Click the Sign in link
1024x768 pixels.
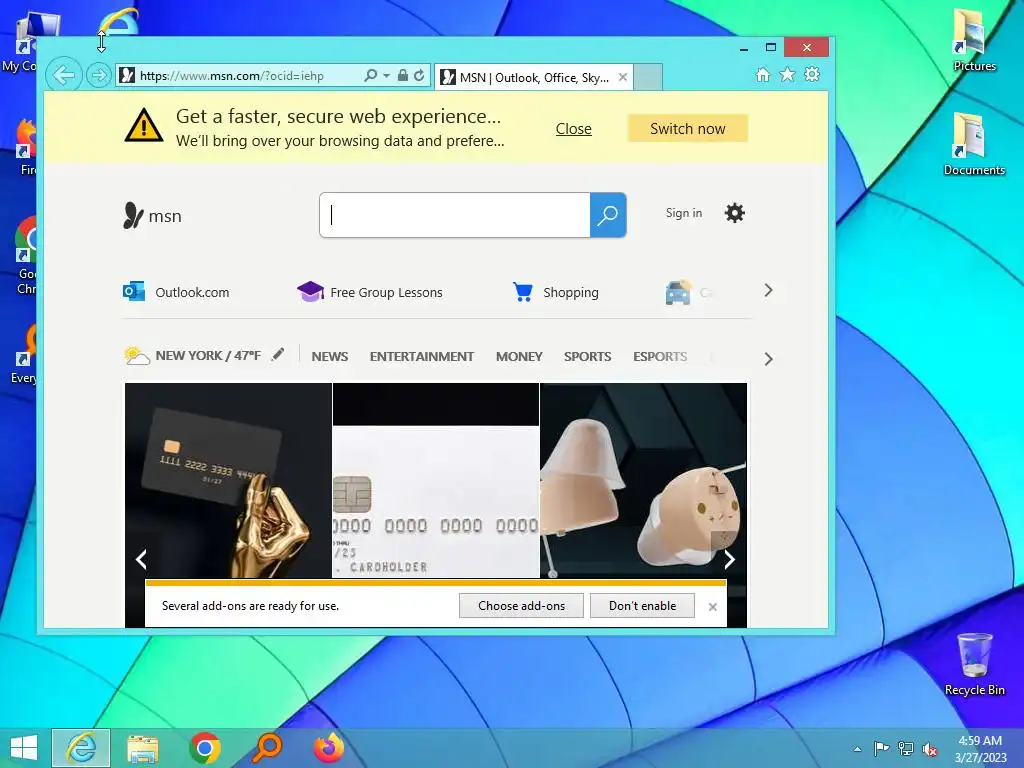(684, 213)
